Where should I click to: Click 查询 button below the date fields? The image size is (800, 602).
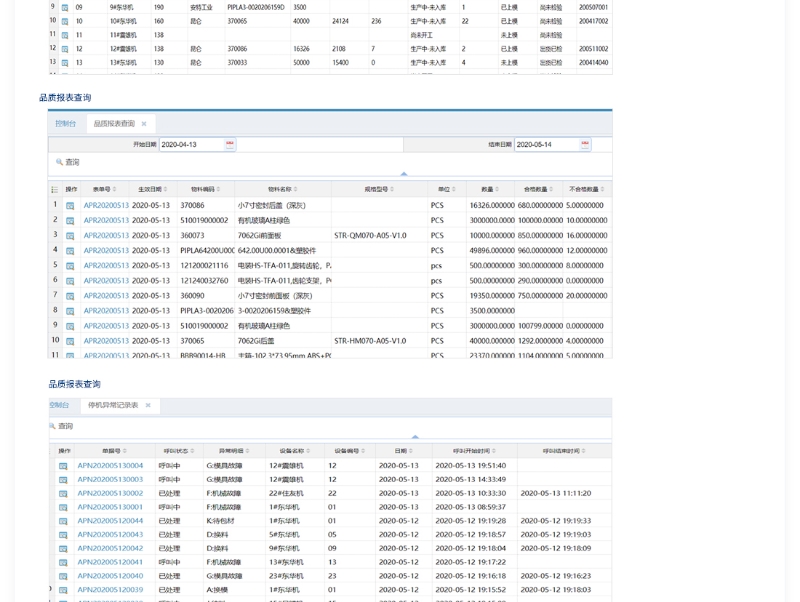tap(68, 162)
